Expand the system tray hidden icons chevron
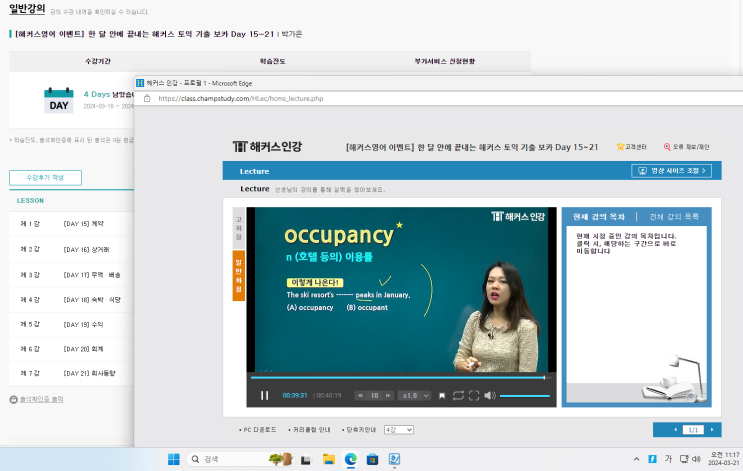 (636, 459)
